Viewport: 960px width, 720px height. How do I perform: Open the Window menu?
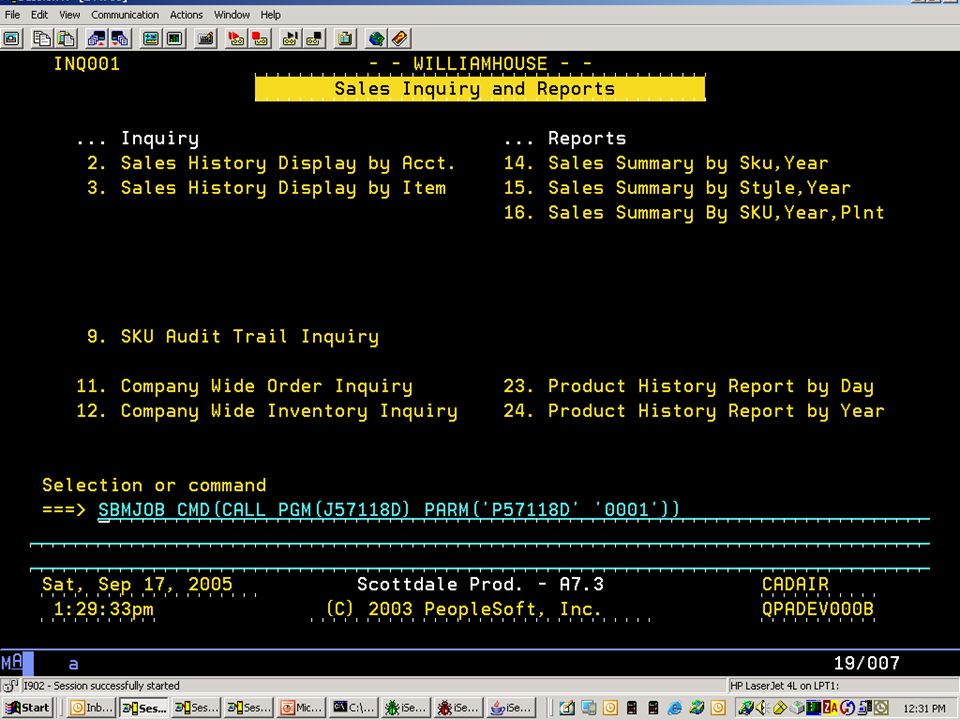pyautogui.click(x=231, y=15)
